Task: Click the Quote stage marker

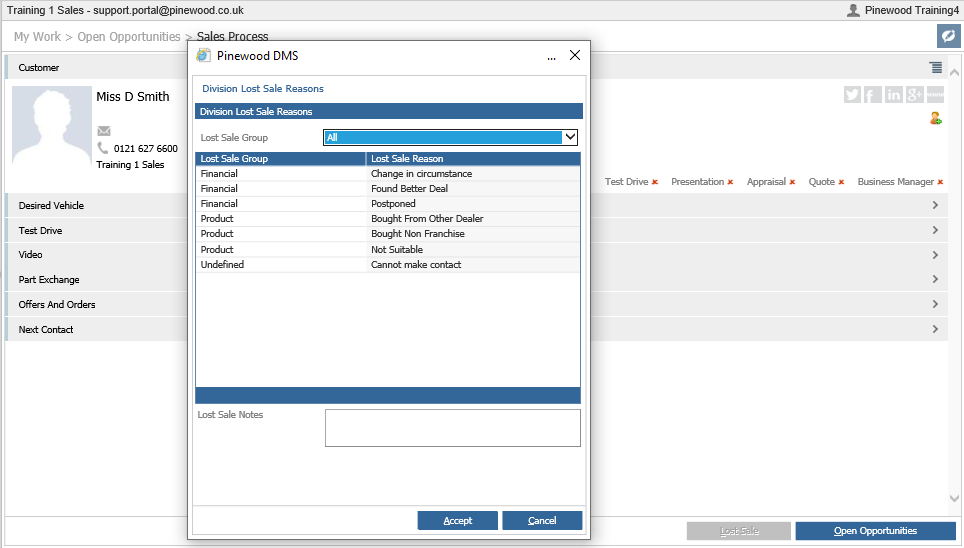Action: (826, 181)
